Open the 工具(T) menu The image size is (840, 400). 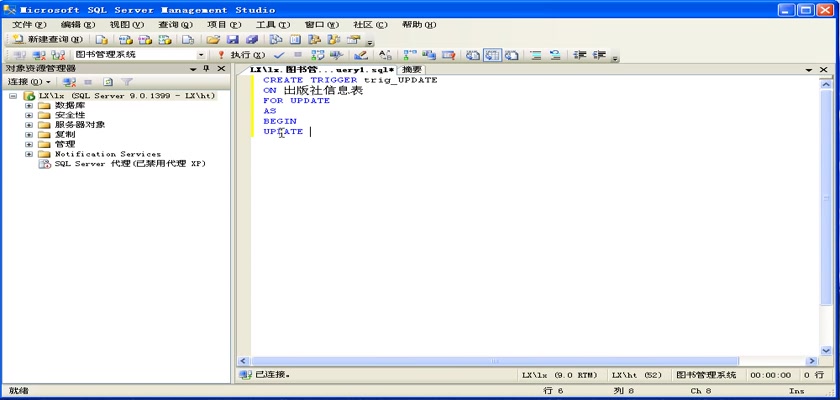pyautogui.click(x=273, y=25)
